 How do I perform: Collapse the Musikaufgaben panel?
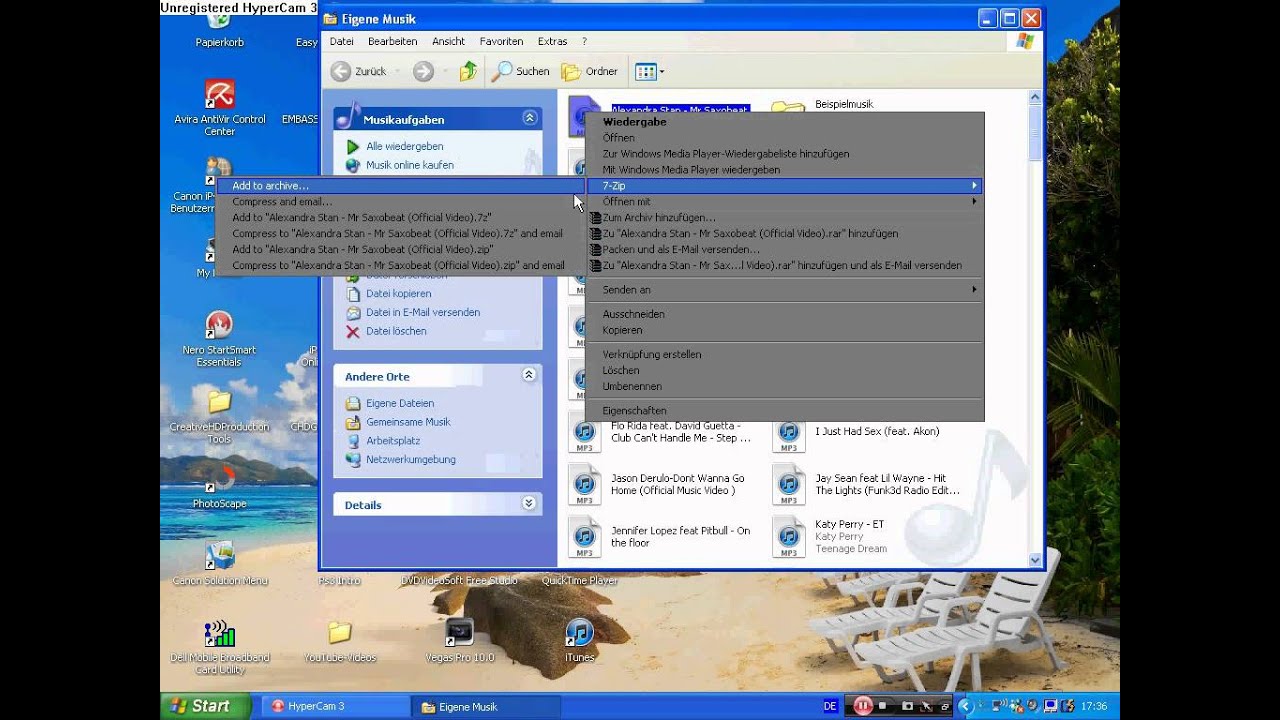pos(529,118)
